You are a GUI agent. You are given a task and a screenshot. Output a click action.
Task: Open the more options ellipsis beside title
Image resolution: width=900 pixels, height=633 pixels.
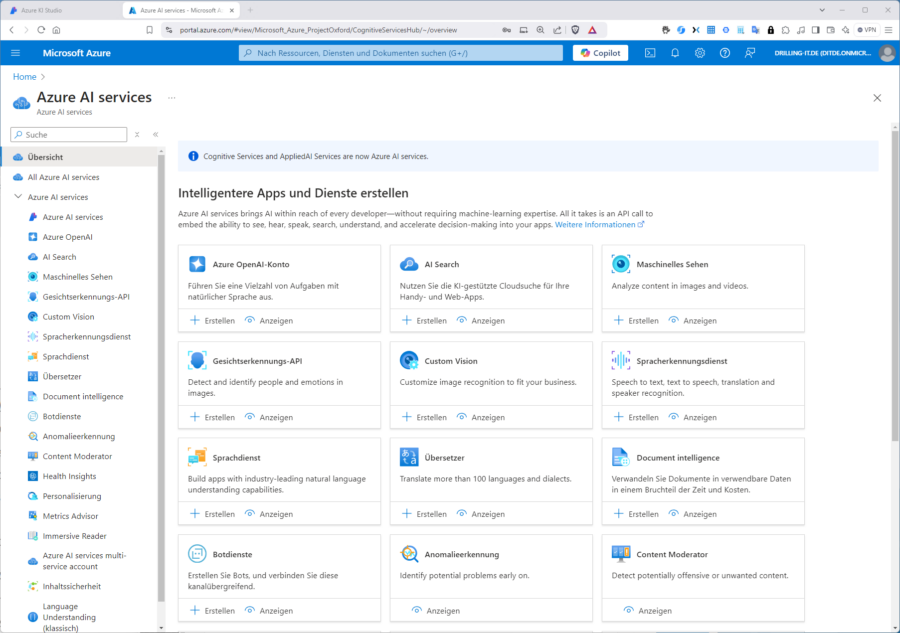[172, 98]
